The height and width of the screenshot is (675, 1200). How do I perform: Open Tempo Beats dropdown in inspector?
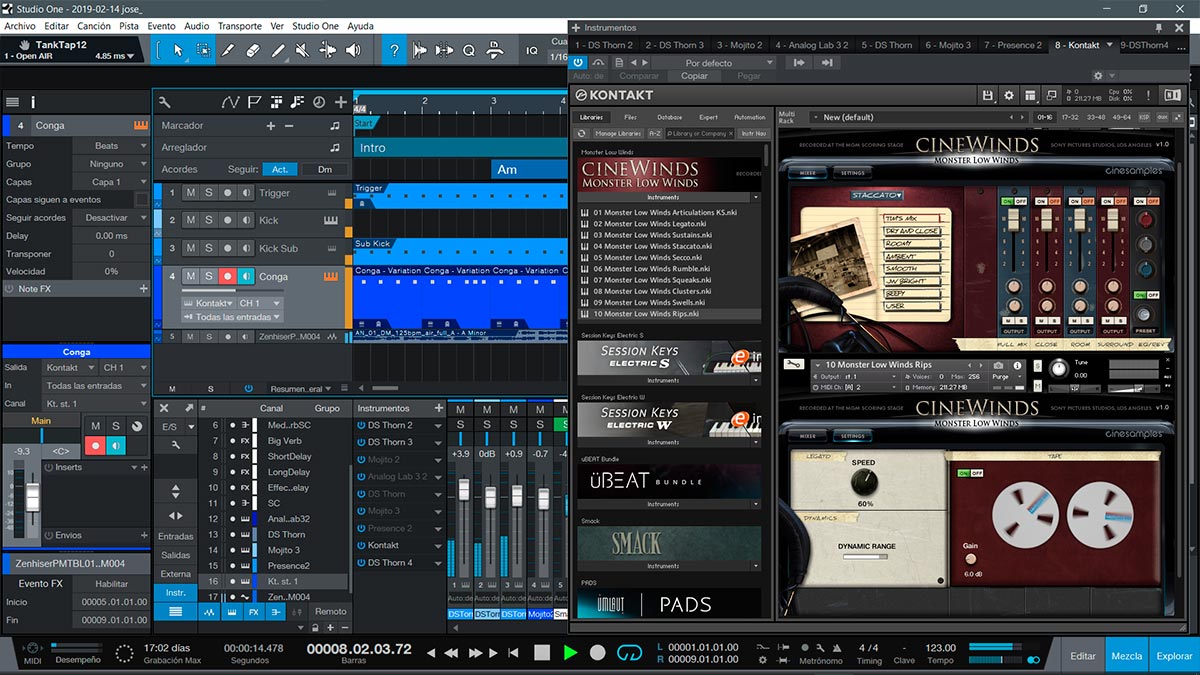(110, 146)
